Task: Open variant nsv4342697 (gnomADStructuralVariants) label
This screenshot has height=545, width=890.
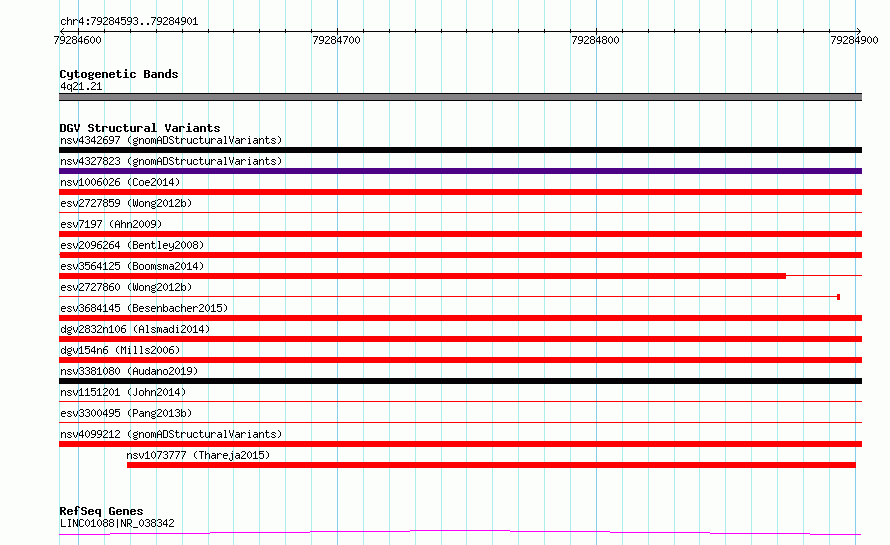Action: tap(171, 140)
